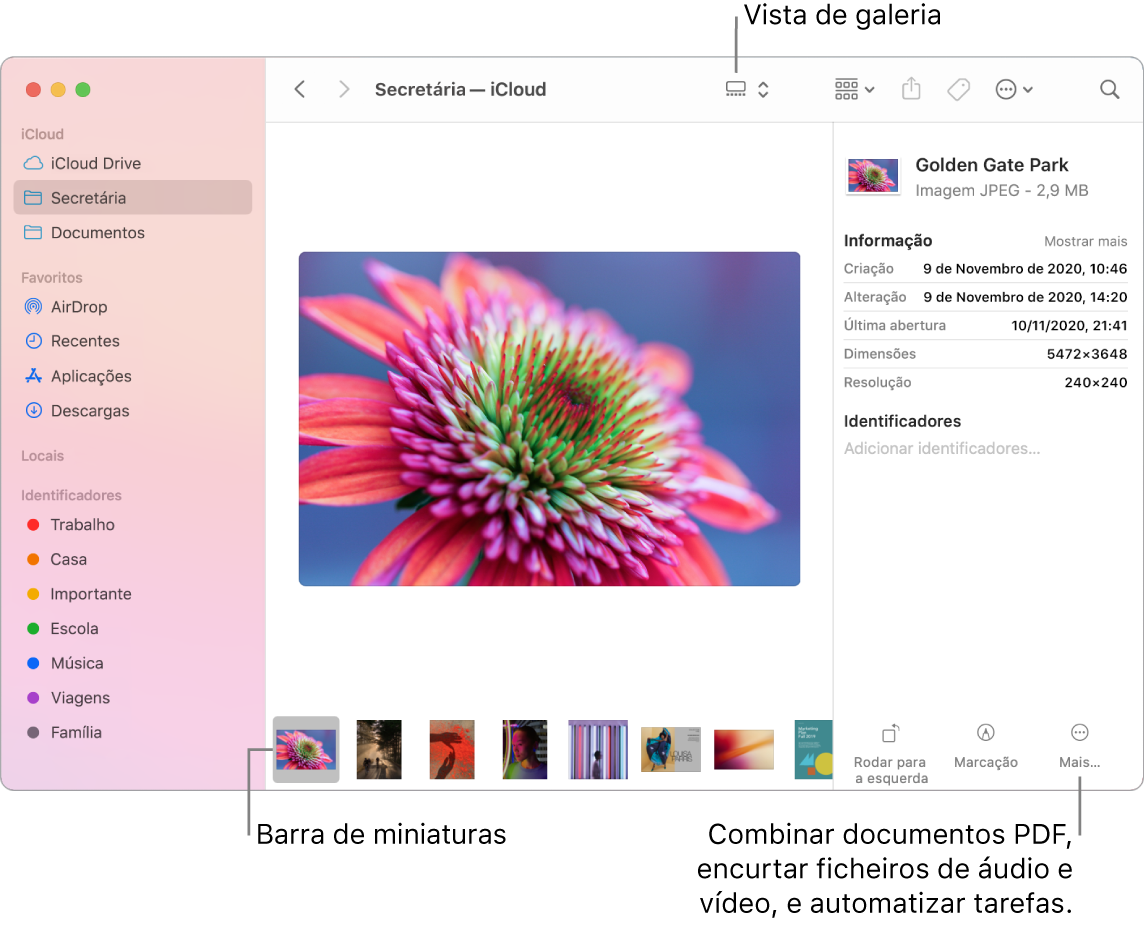Screen dimensions: 1144x926
Task: Click the Rodar para a esquerda icon
Action: click(x=889, y=733)
